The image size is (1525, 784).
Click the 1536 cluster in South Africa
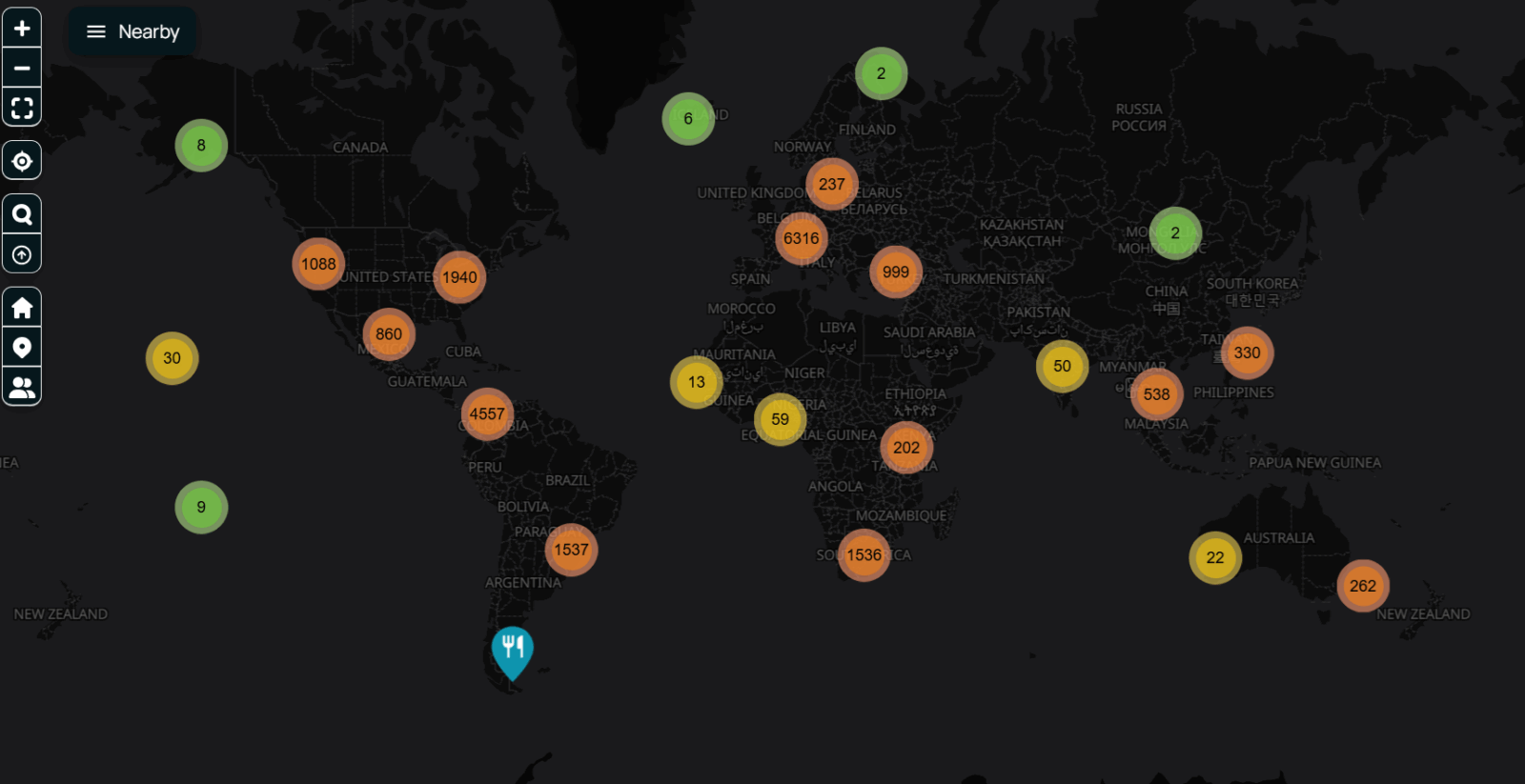click(864, 555)
